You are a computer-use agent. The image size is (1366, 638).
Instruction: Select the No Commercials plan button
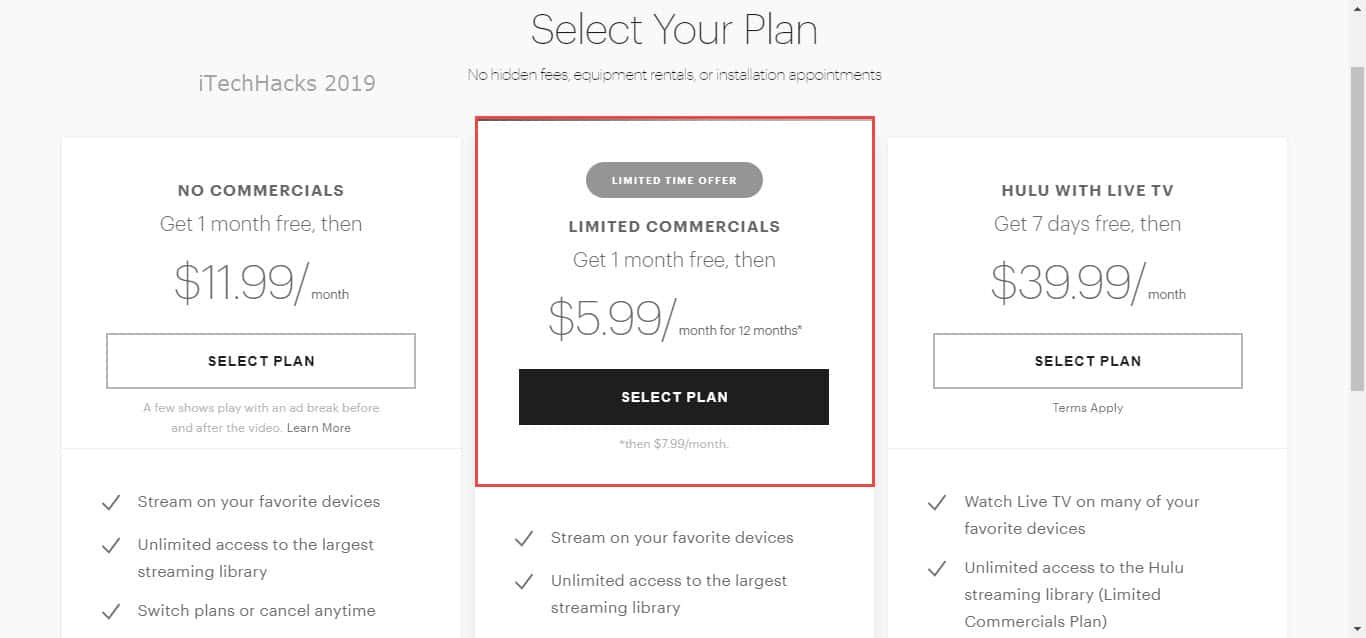coord(261,361)
